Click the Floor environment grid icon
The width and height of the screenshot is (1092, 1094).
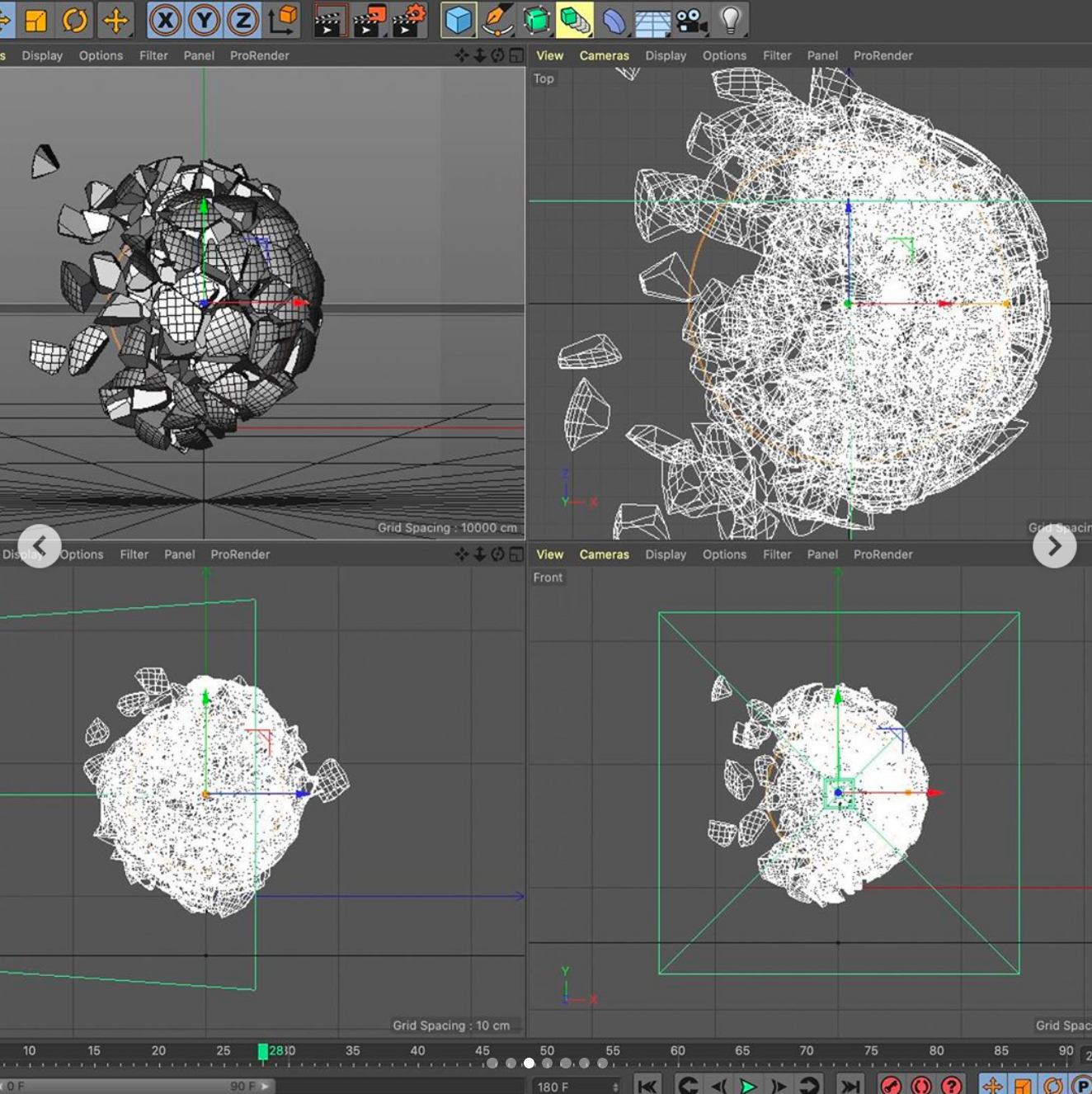coord(652,22)
